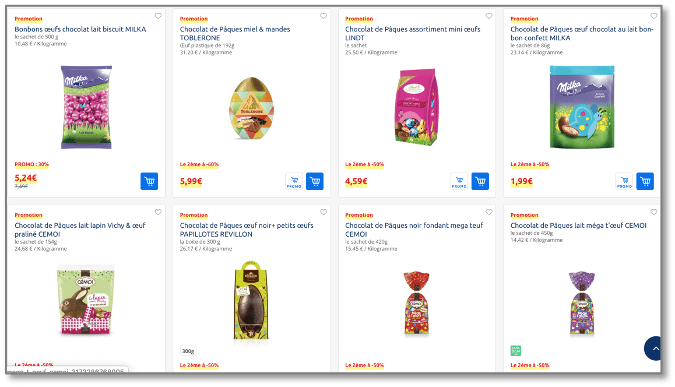Add Milka biscuit eggs to cart
This screenshot has height=387, width=675.
pos(149,181)
